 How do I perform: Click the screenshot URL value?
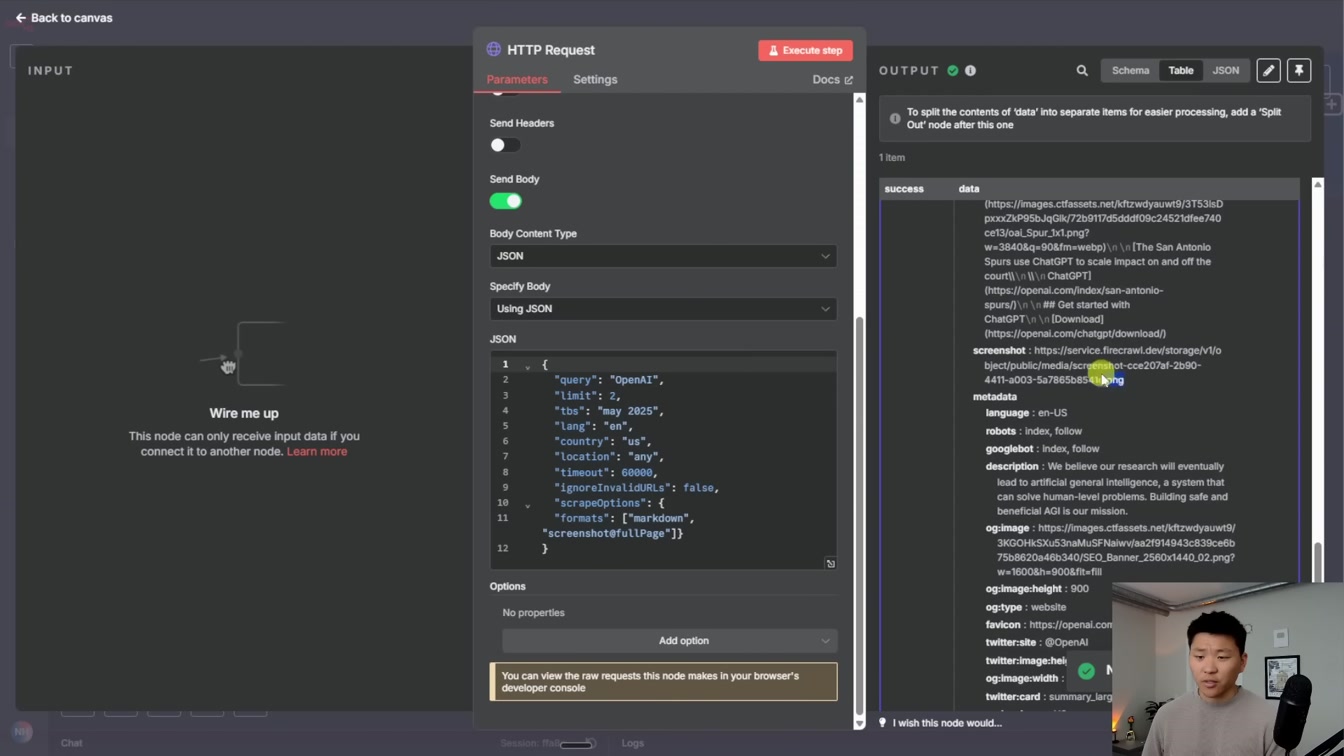(1105, 366)
